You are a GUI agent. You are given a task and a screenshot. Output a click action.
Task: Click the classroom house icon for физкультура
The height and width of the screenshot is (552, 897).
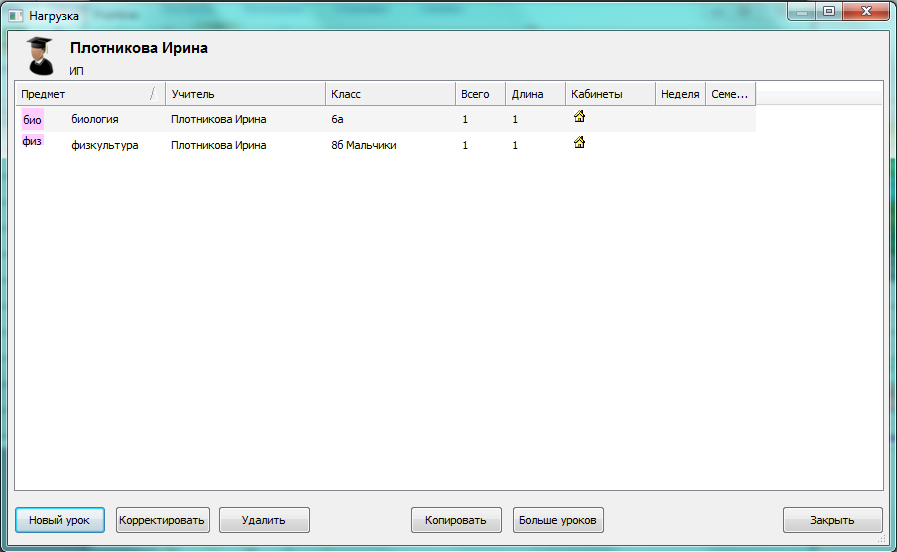coord(579,143)
